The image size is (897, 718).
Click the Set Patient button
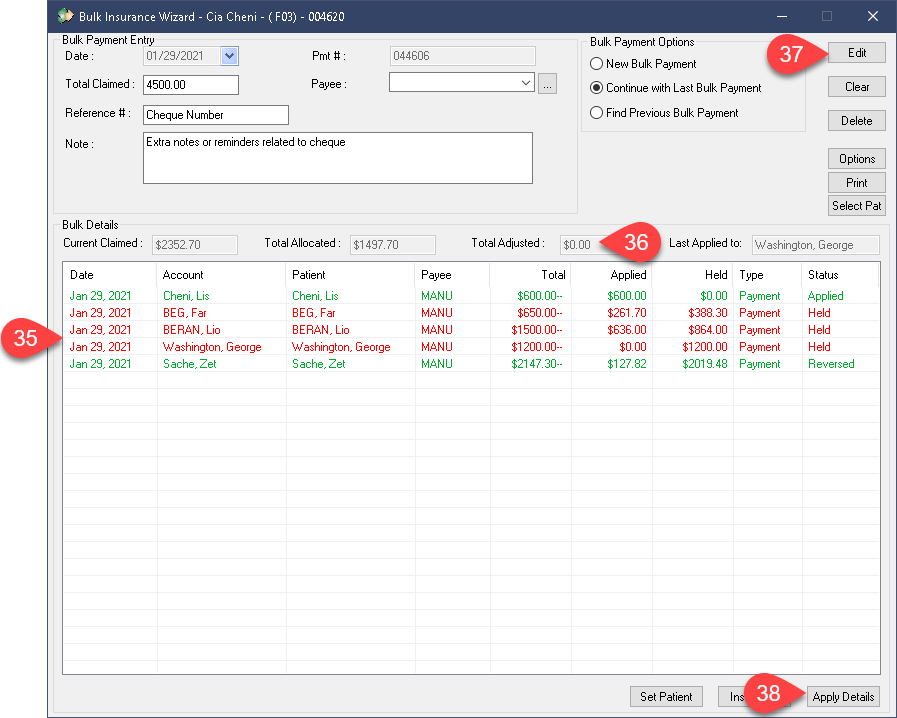click(666, 696)
